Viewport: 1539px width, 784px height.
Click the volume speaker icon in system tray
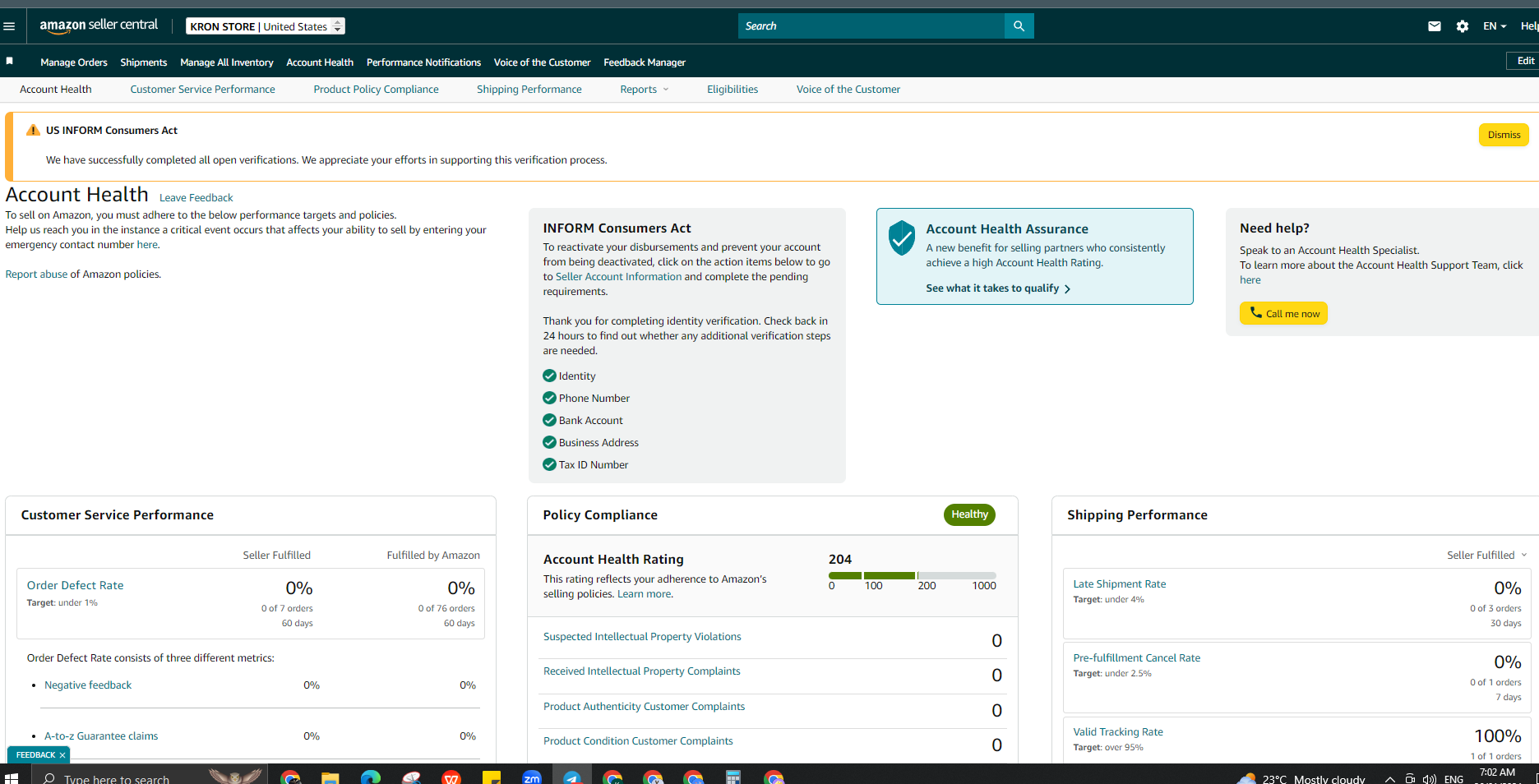coord(1430,779)
